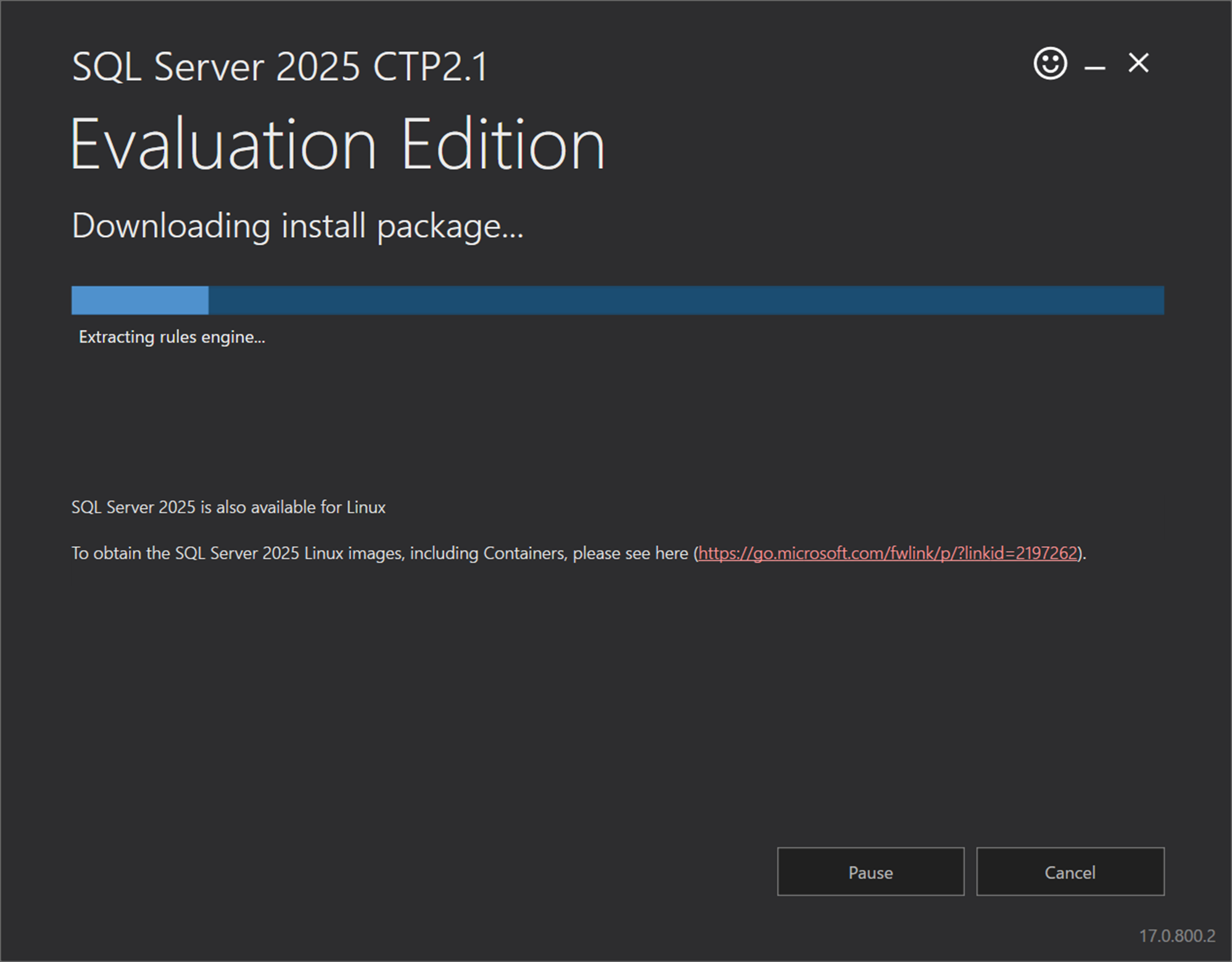Cancel the SQL Server 2025 installation
Image resolution: width=1232 pixels, height=962 pixels.
click(x=1070, y=872)
